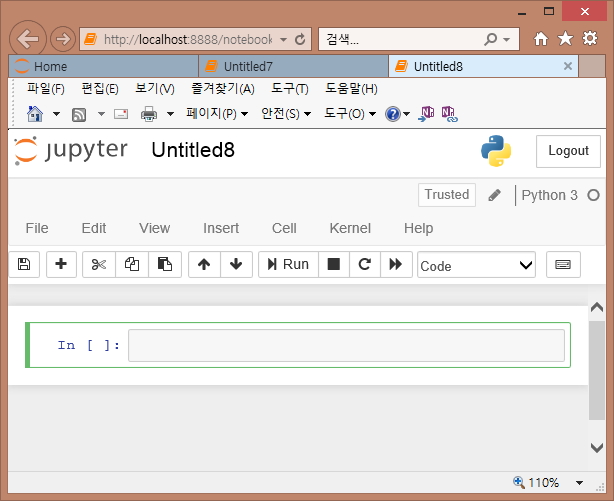This screenshot has width=614, height=501.
Task: Expand the address bar dropdown arrow
Action: click(x=284, y=39)
